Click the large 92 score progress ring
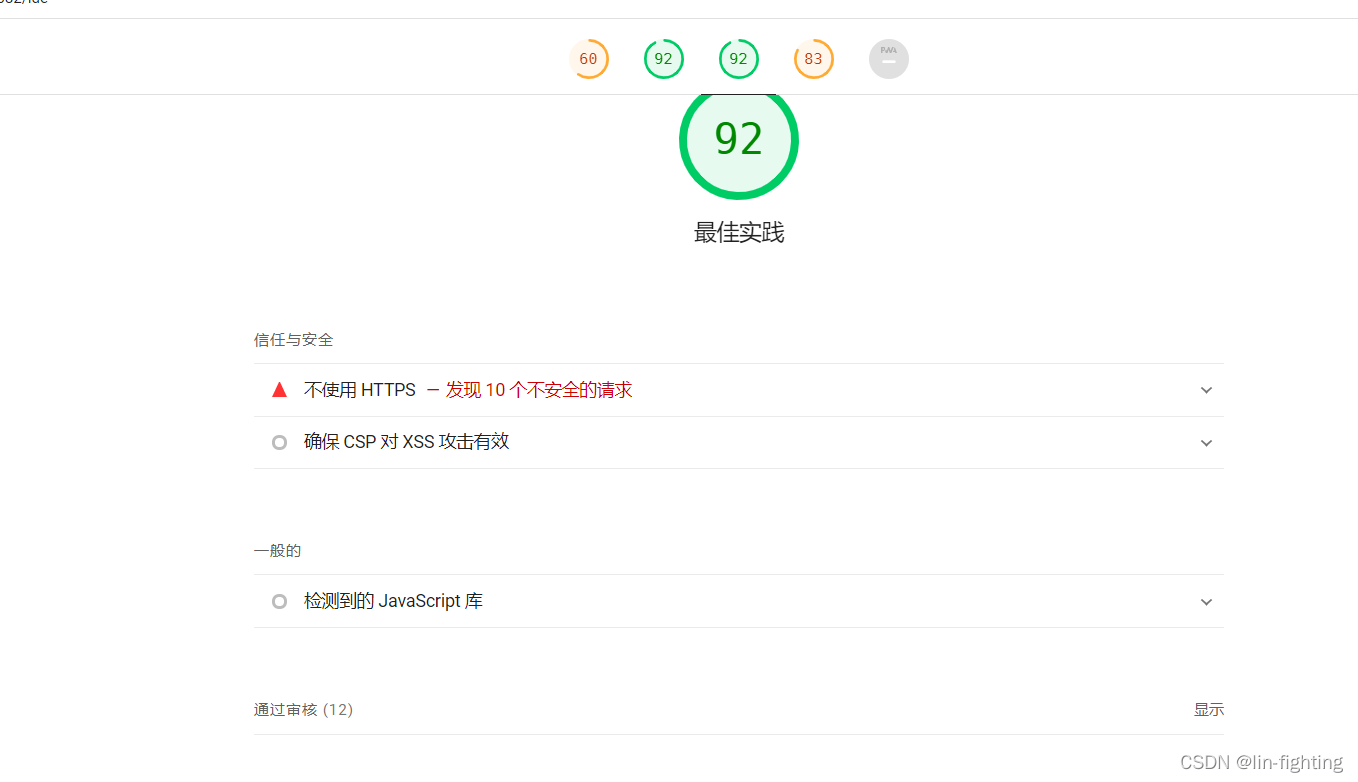Image resolution: width=1358 pixels, height=782 pixels. point(739,140)
